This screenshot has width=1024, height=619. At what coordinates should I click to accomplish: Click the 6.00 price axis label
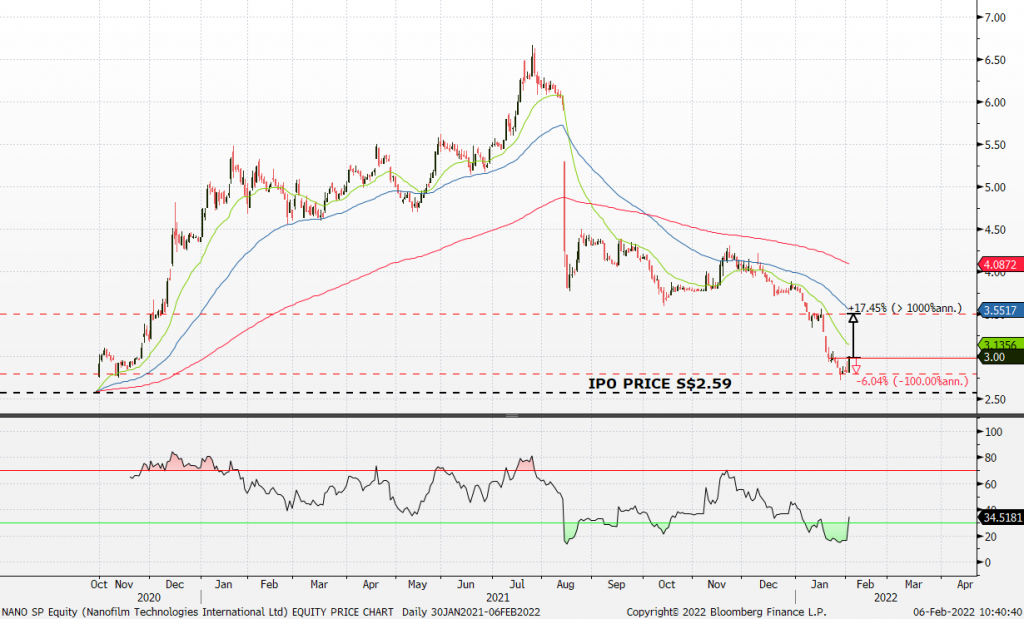[995, 103]
